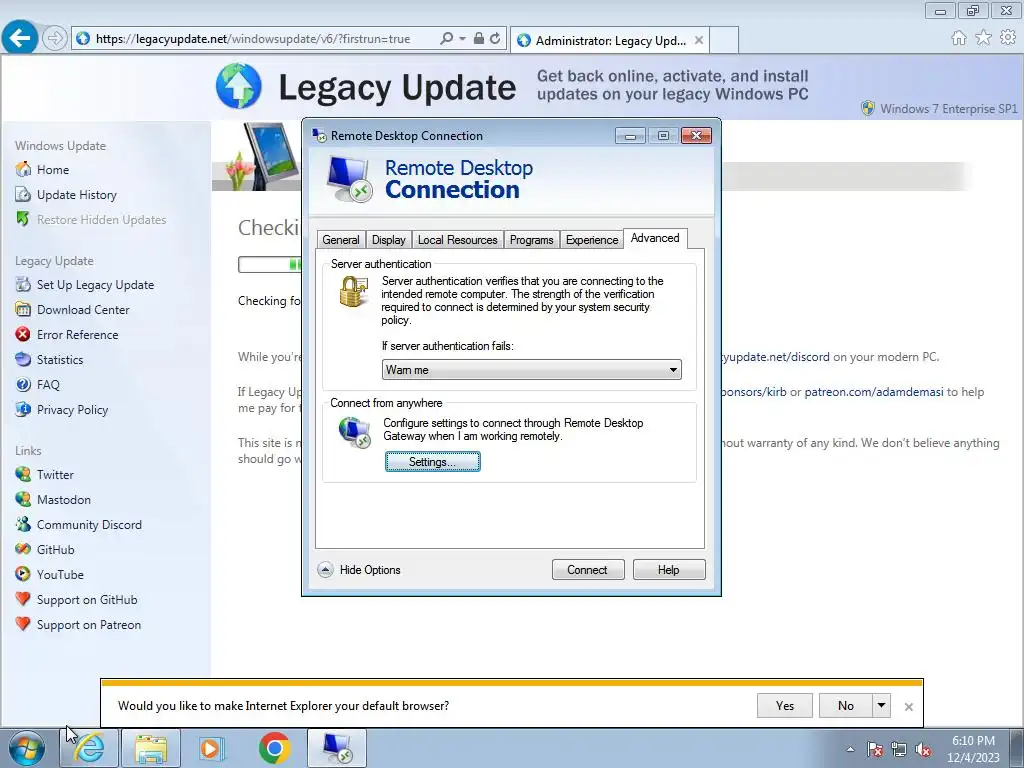Select the Advanced tab
This screenshot has width=1024, height=768.
[x=655, y=238]
